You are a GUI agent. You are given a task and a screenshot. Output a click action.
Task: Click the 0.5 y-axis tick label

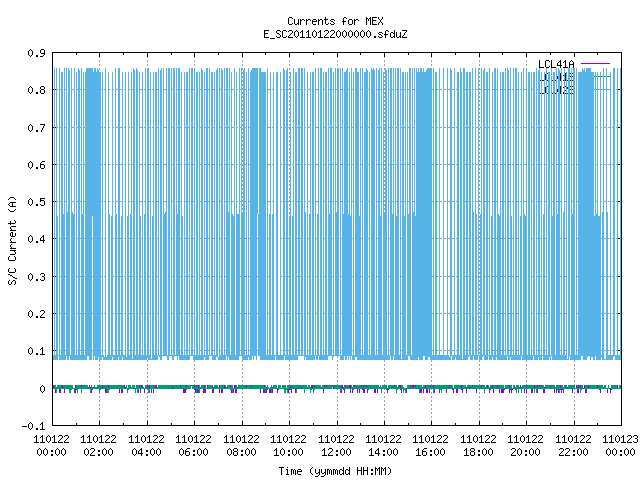[36, 202]
